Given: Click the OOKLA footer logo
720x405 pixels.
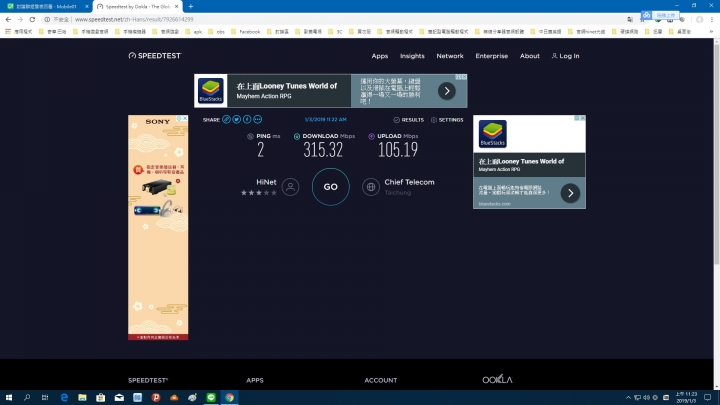Looking at the screenshot, I should tap(497, 379).
